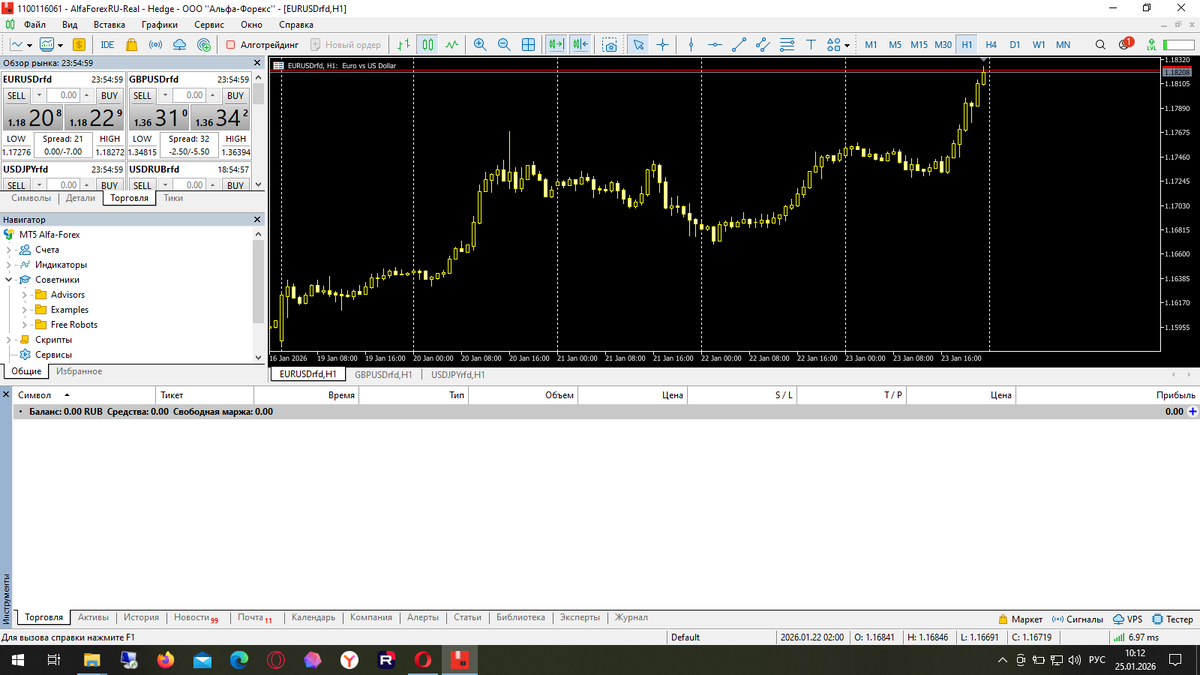Switch to the Символы tab in Market Watch
The height and width of the screenshot is (675, 1200).
point(30,198)
